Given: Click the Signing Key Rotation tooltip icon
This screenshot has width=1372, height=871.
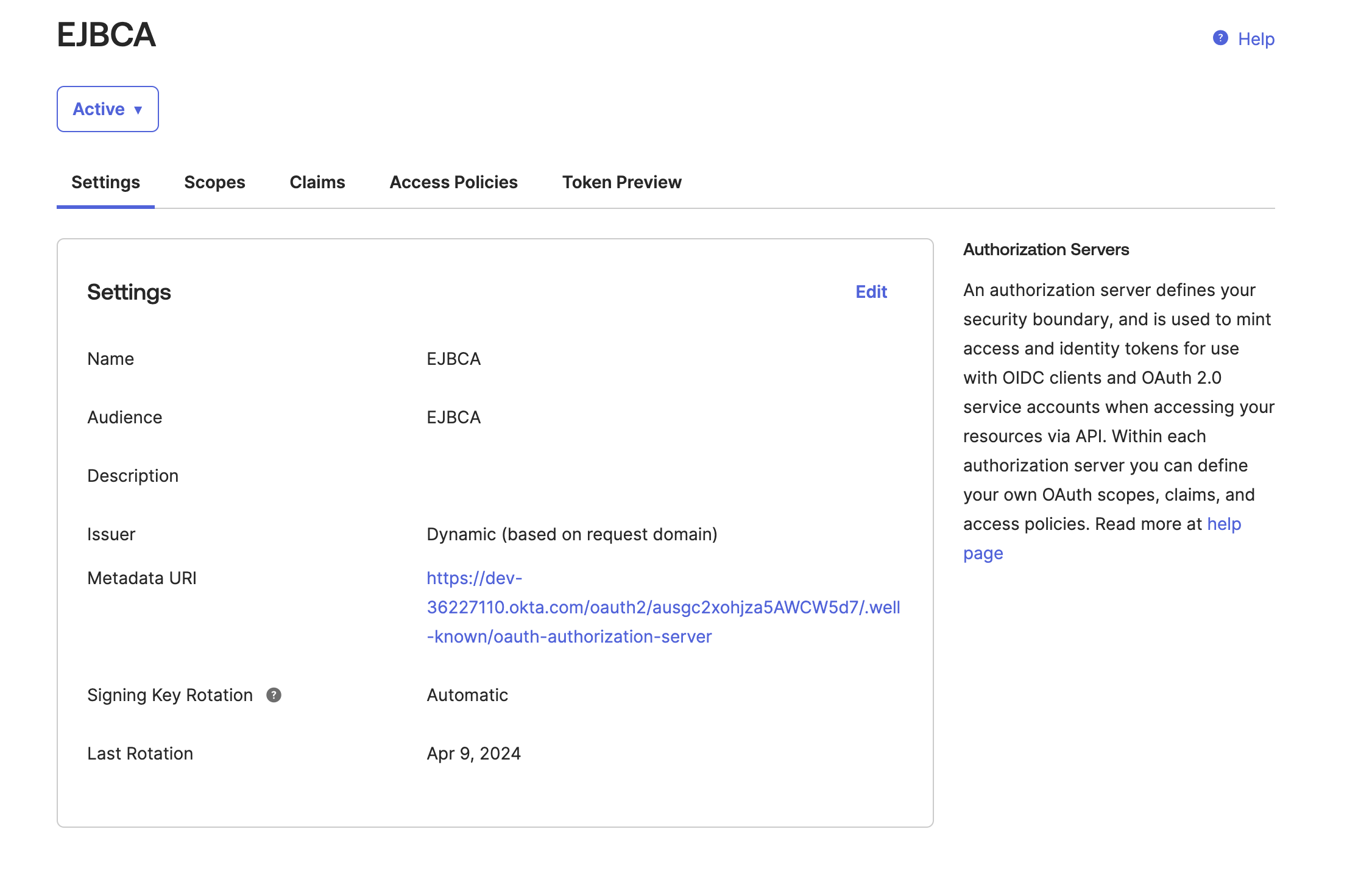Looking at the screenshot, I should (x=274, y=694).
